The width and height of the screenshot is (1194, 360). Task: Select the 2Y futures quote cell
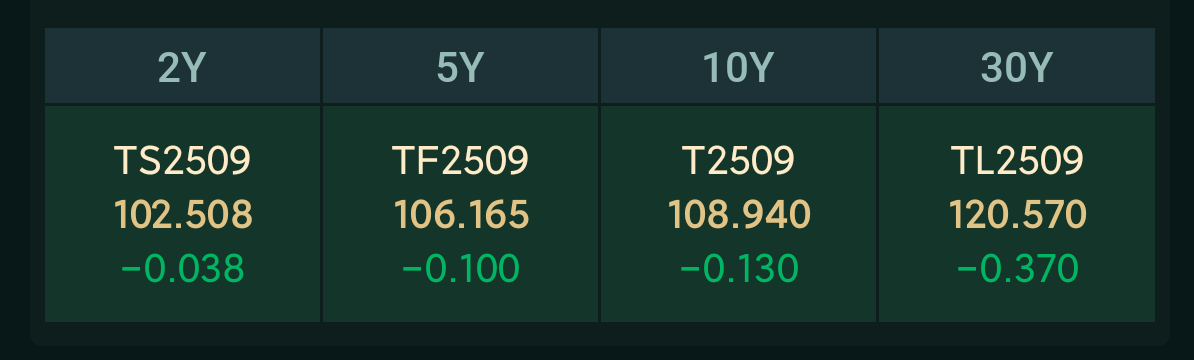(x=182, y=214)
